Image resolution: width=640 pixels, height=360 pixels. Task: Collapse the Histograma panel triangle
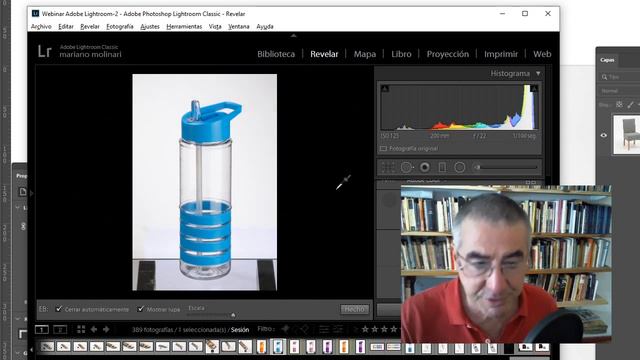click(x=538, y=73)
